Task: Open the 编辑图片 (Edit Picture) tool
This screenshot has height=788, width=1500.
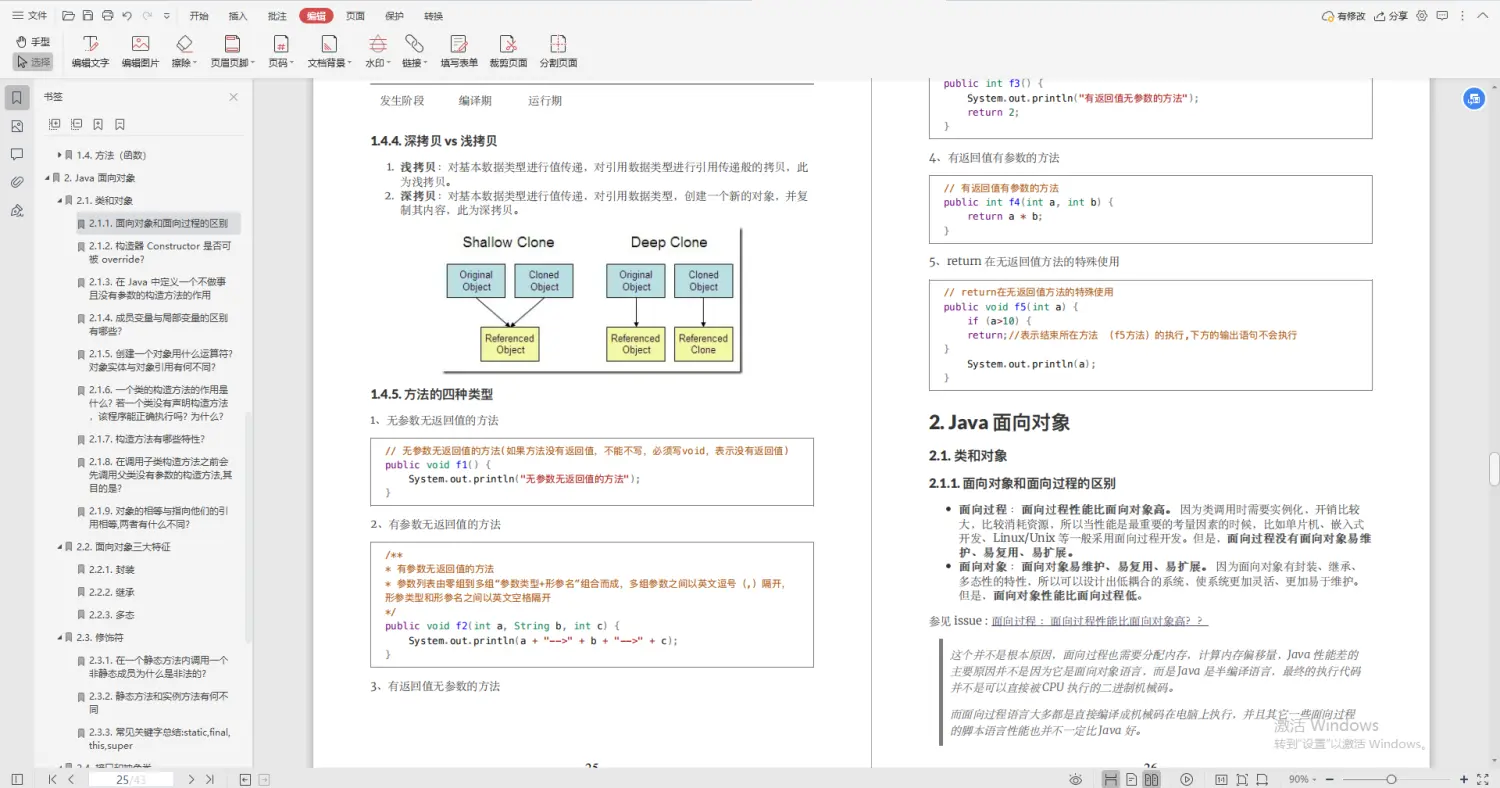Action: (x=140, y=52)
